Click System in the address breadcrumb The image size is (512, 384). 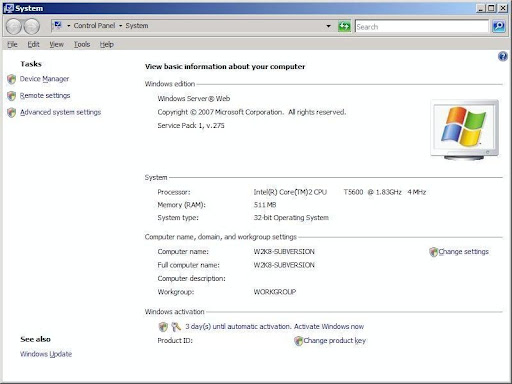137,26
